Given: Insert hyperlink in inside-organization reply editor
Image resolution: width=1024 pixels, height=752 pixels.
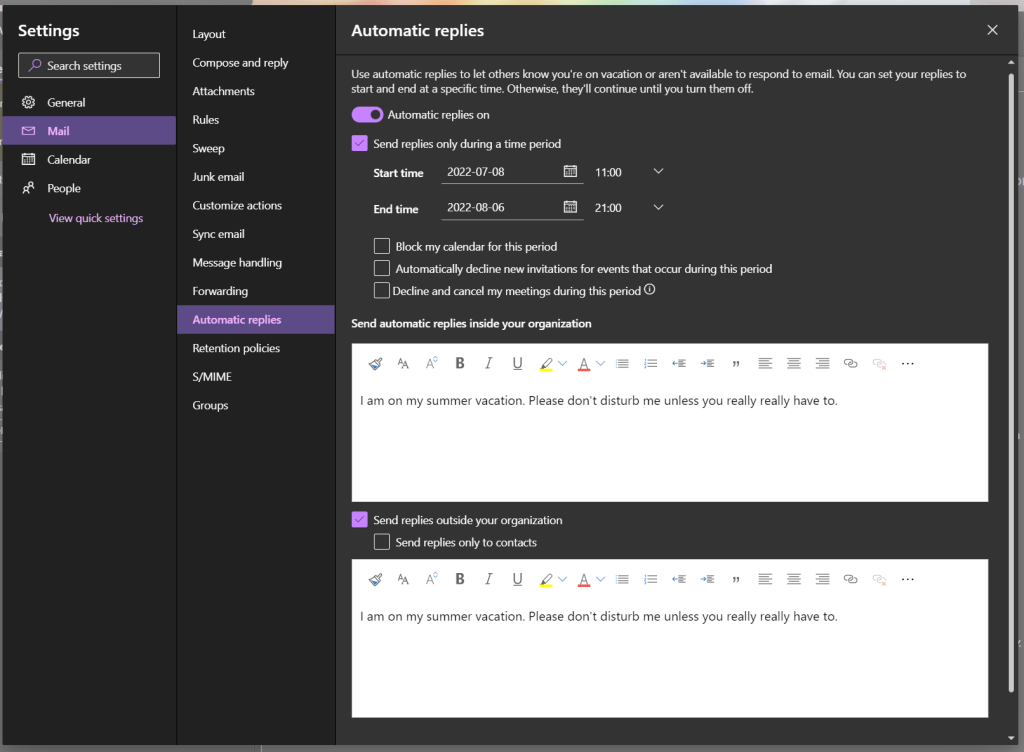Looking at the screenshot, I should 850,364.
